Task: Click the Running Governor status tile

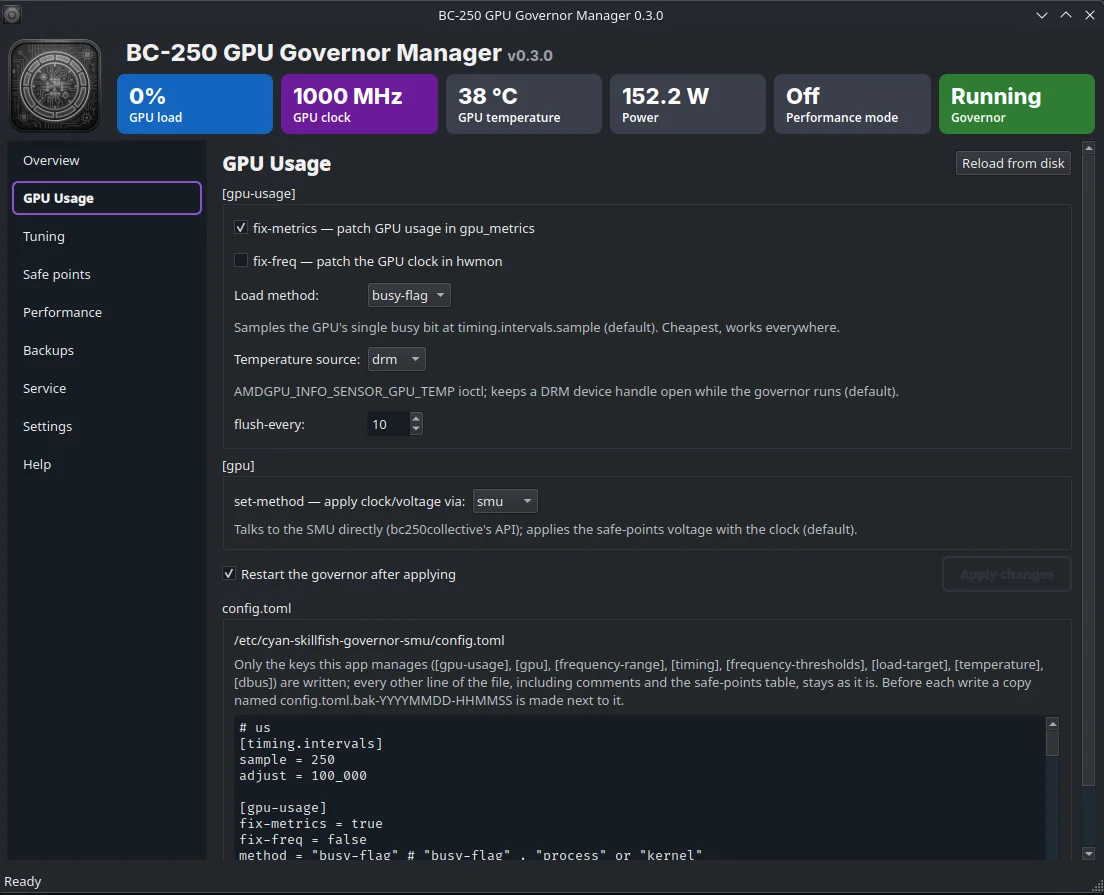Action: pyautogui.click(x=1017, y=104)
